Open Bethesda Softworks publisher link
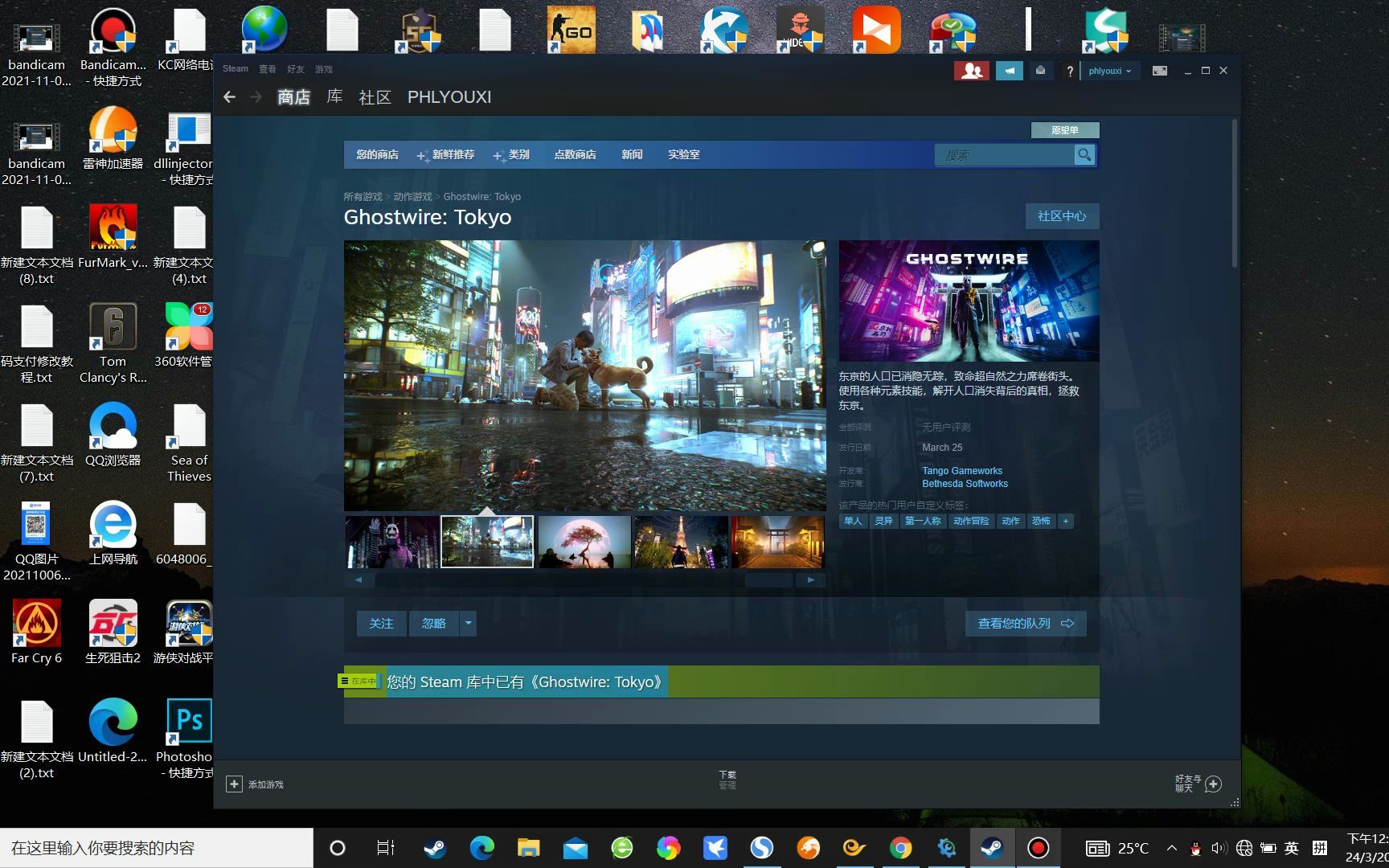 pyautogui.click(x=965, y=484)
